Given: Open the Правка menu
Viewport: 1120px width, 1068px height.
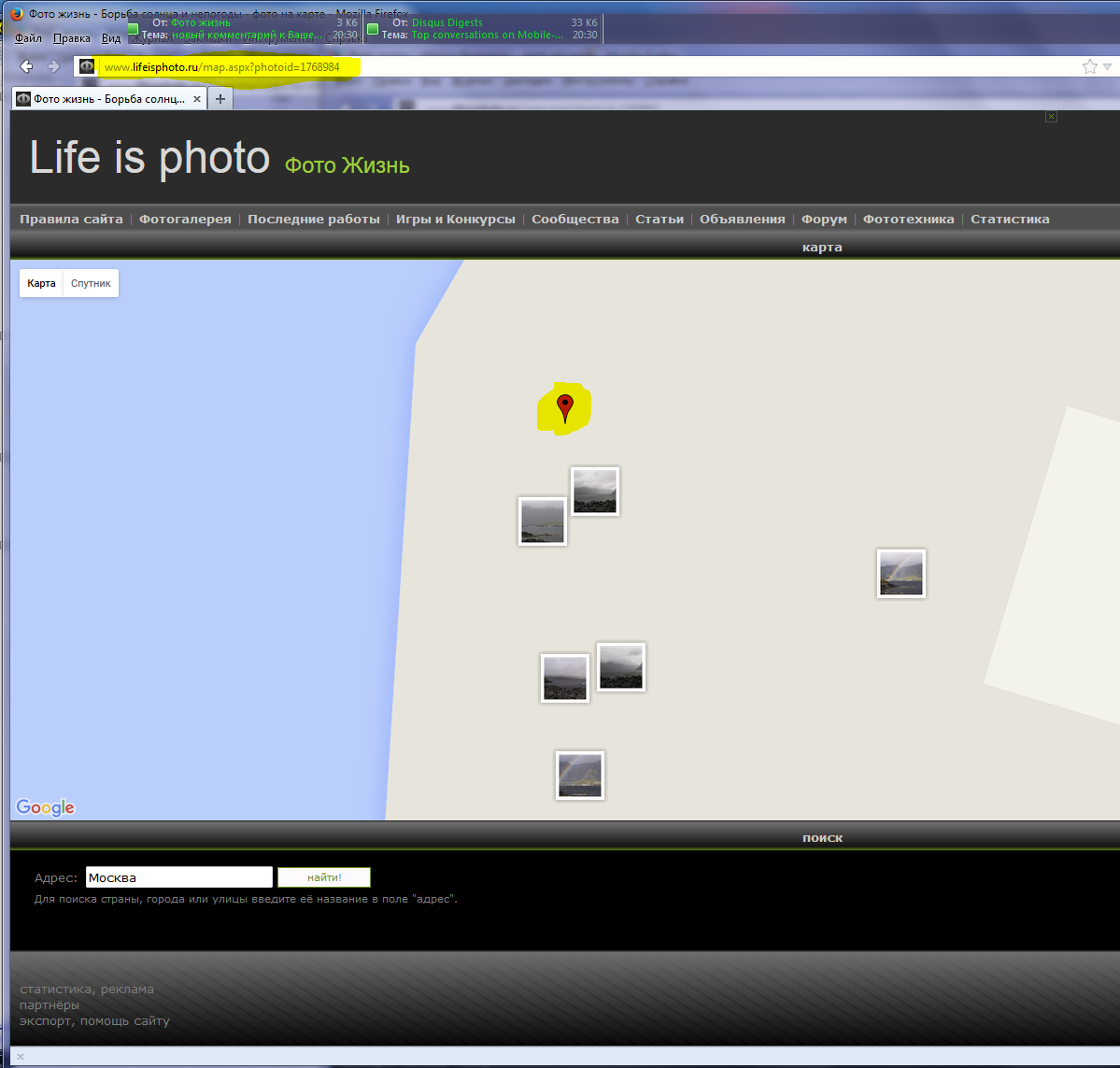Looking at the screenshot, I should click(72, 38).
